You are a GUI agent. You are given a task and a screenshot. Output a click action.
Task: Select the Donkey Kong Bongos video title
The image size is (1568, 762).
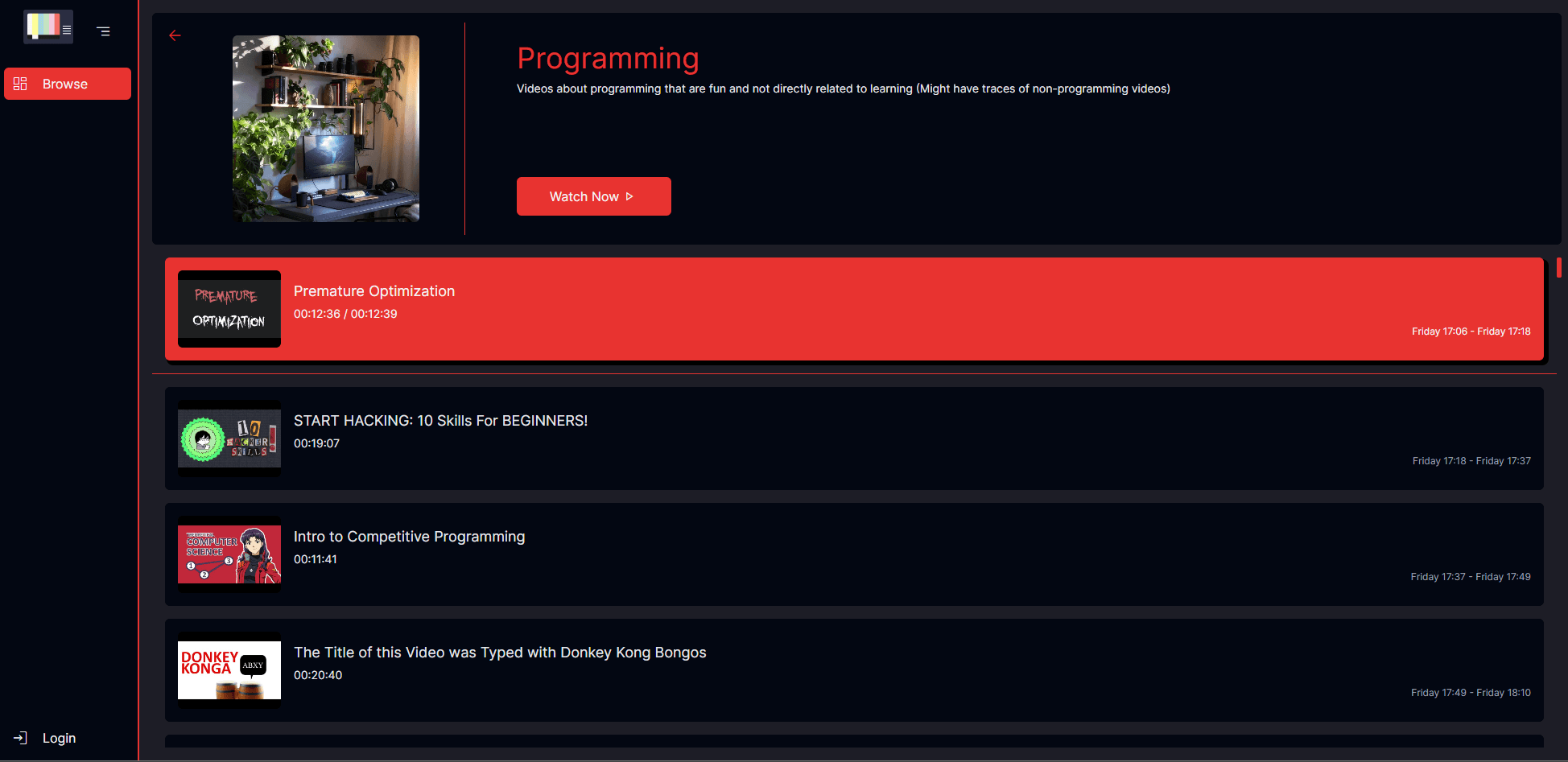coord(500,653)
